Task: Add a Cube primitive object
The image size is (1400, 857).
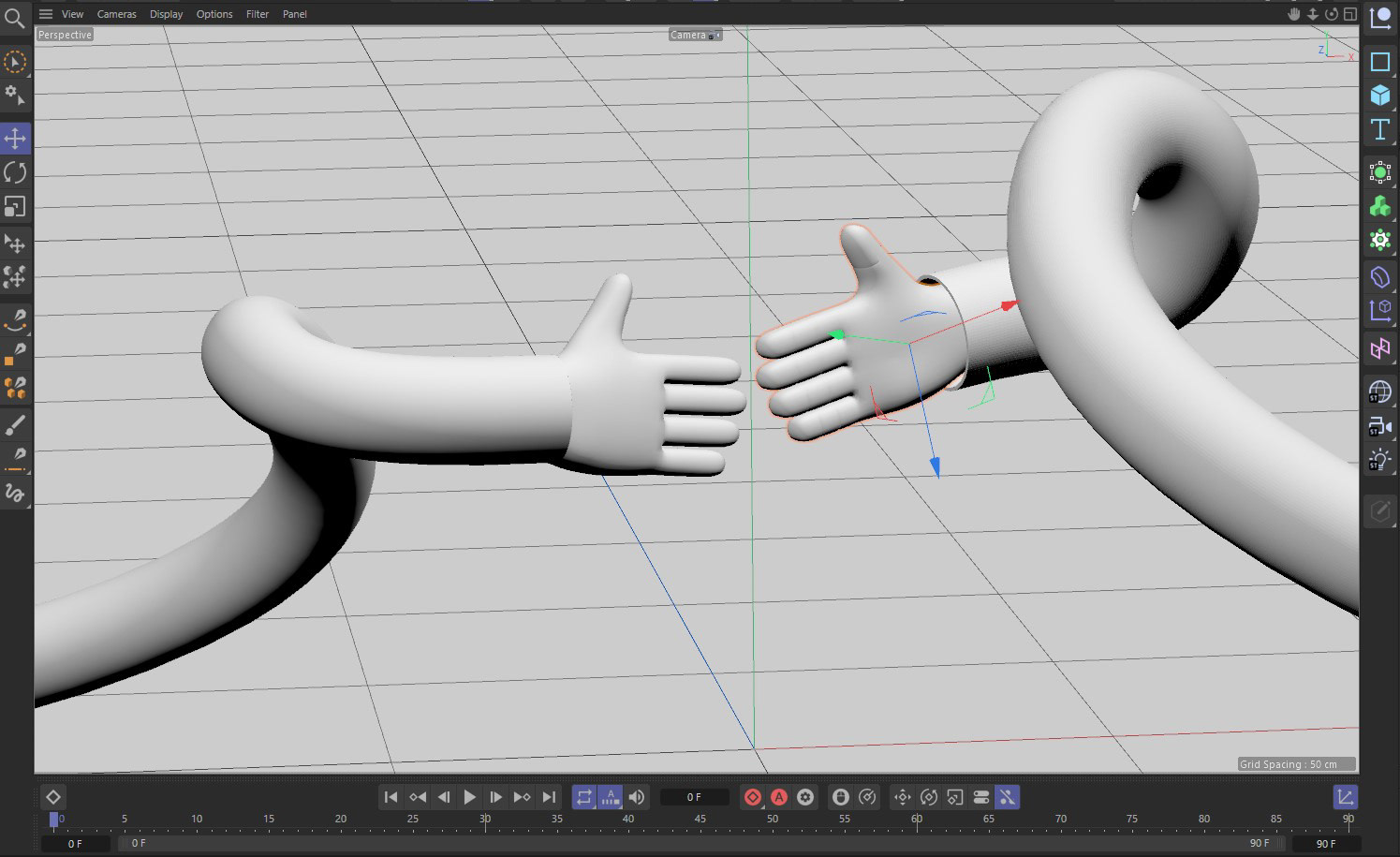Action: tap(1380, 96)
